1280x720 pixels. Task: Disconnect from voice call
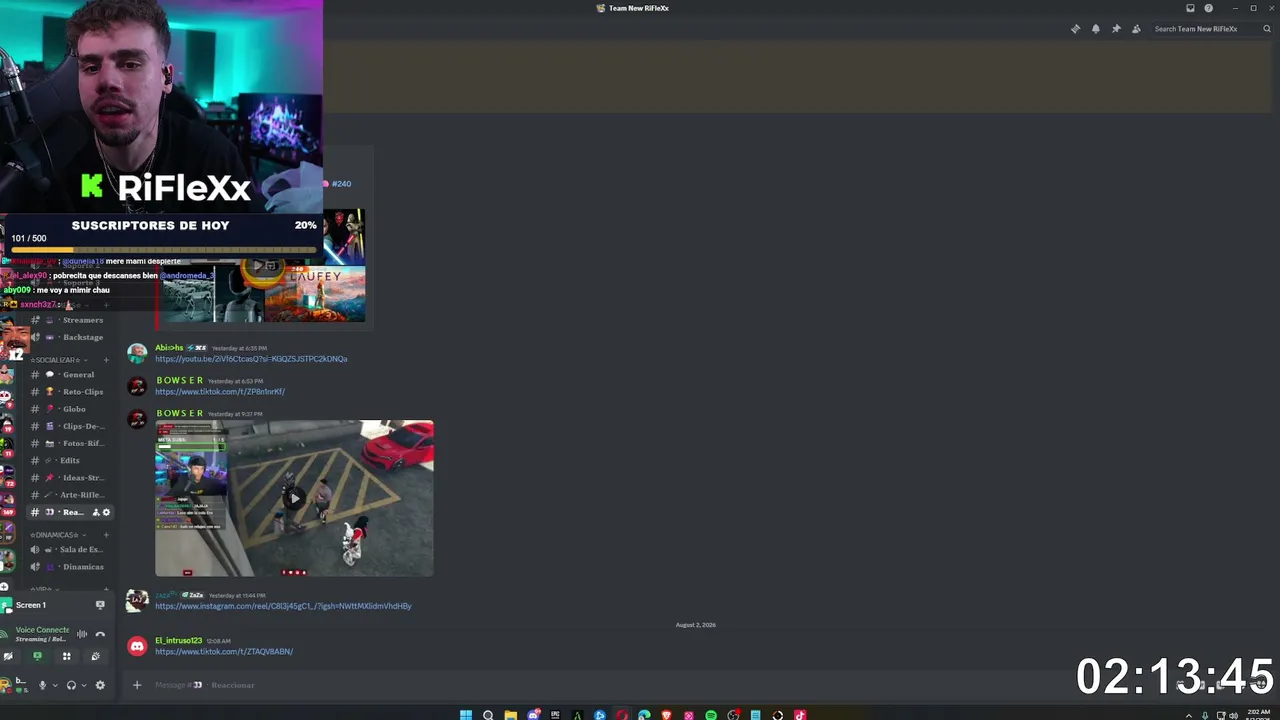[100, 634]
